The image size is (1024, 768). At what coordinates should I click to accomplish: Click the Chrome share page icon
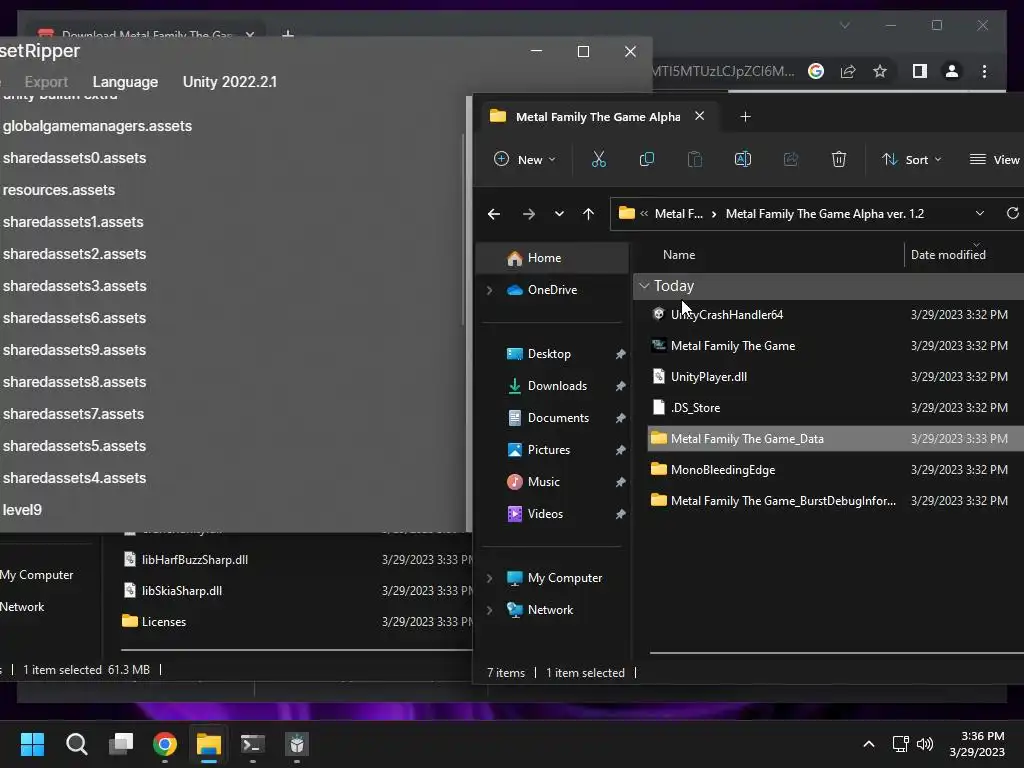pyautogui.click(x=848, y=71)
